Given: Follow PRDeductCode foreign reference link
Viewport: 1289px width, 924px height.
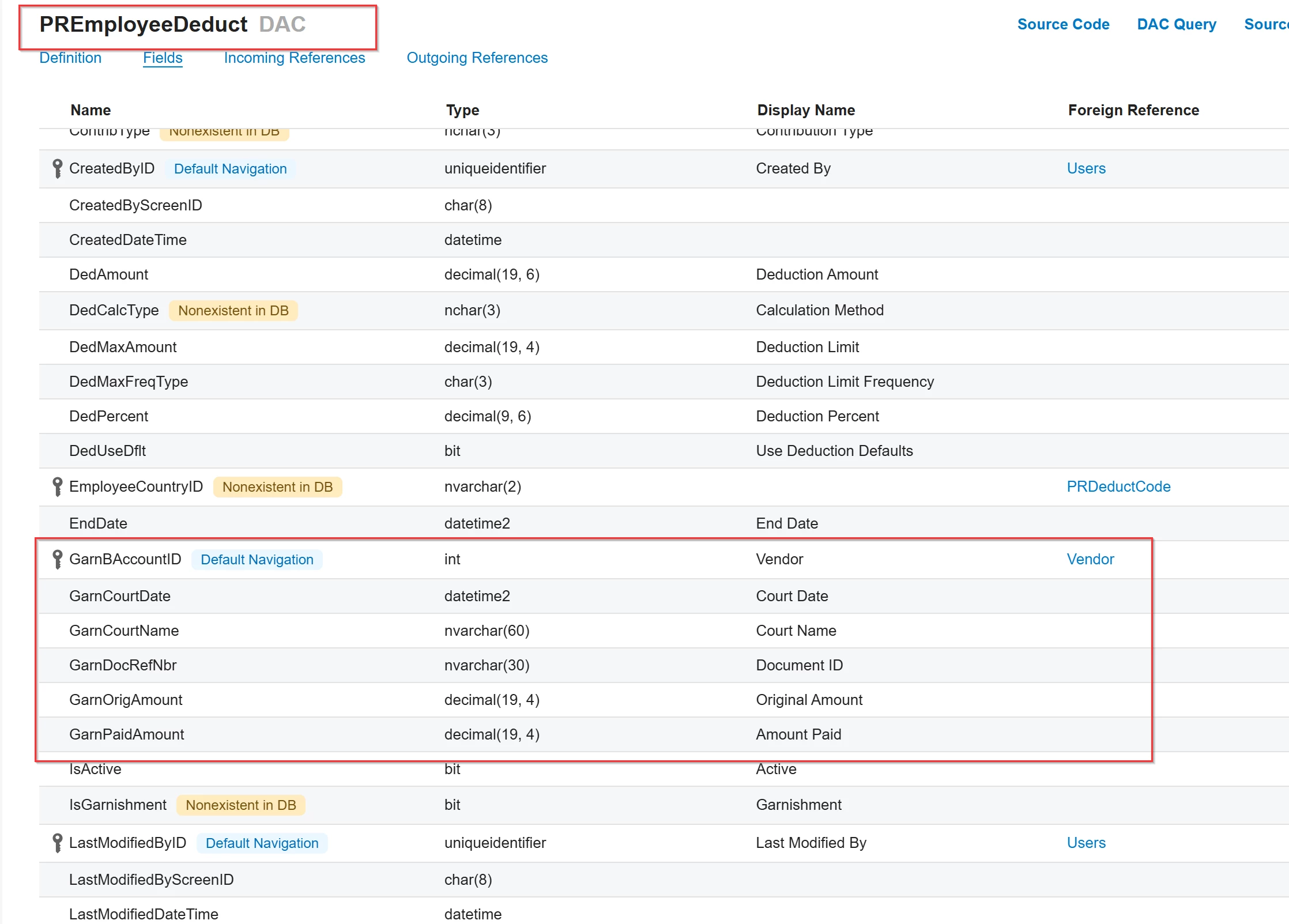Looking at the screenshot, I should (x=1118, y=486).
